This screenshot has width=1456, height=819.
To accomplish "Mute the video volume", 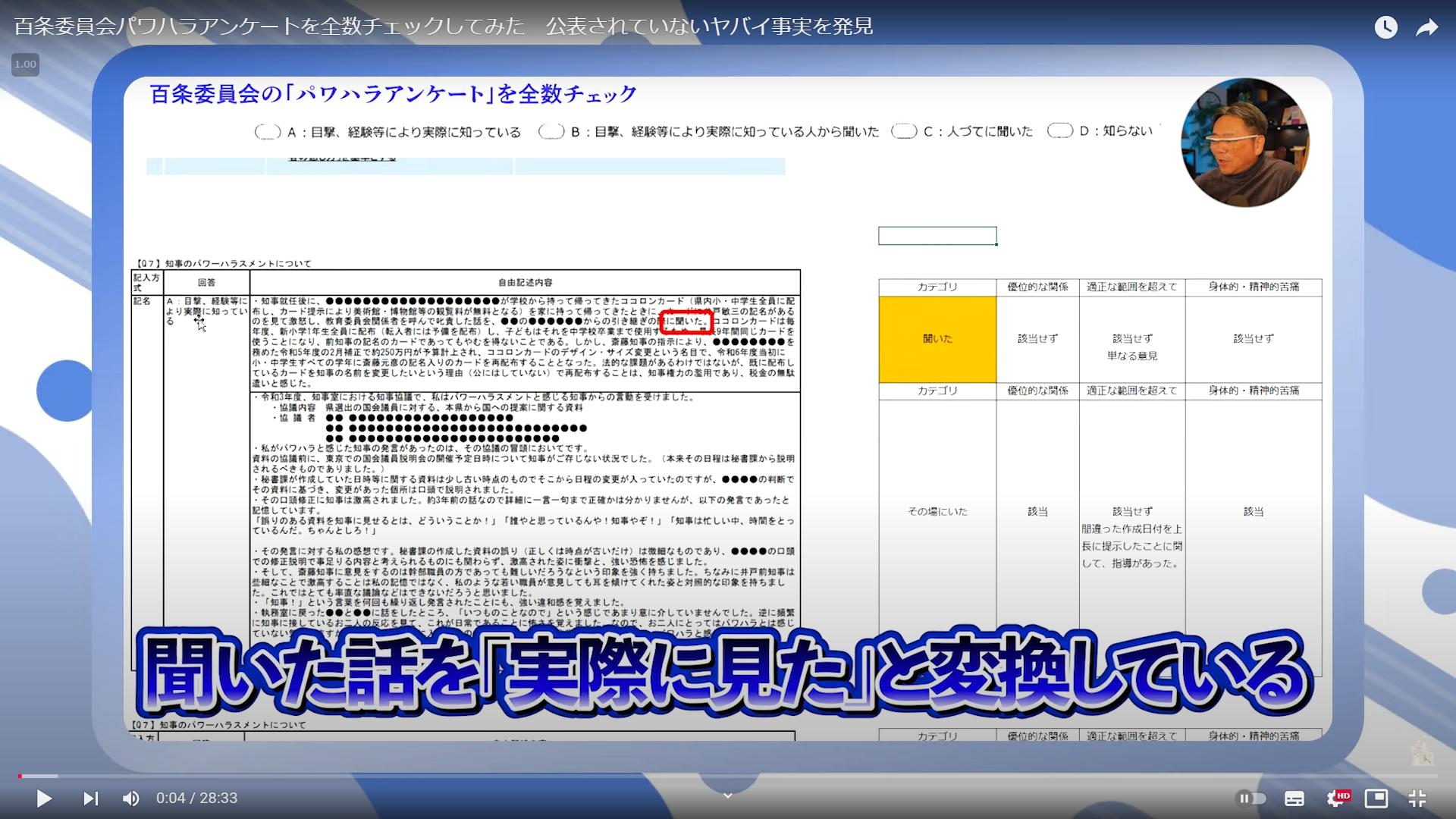I will (130, 798).
